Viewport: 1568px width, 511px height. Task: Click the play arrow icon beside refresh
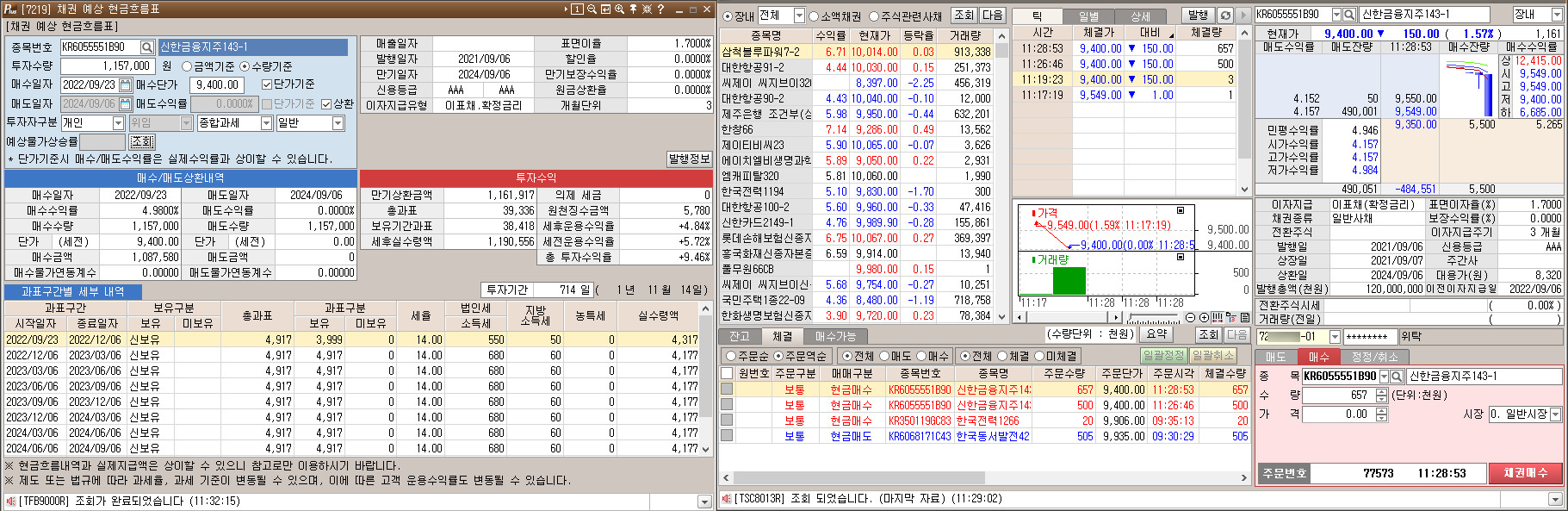pyautogui.click(x=1243, y=15)
